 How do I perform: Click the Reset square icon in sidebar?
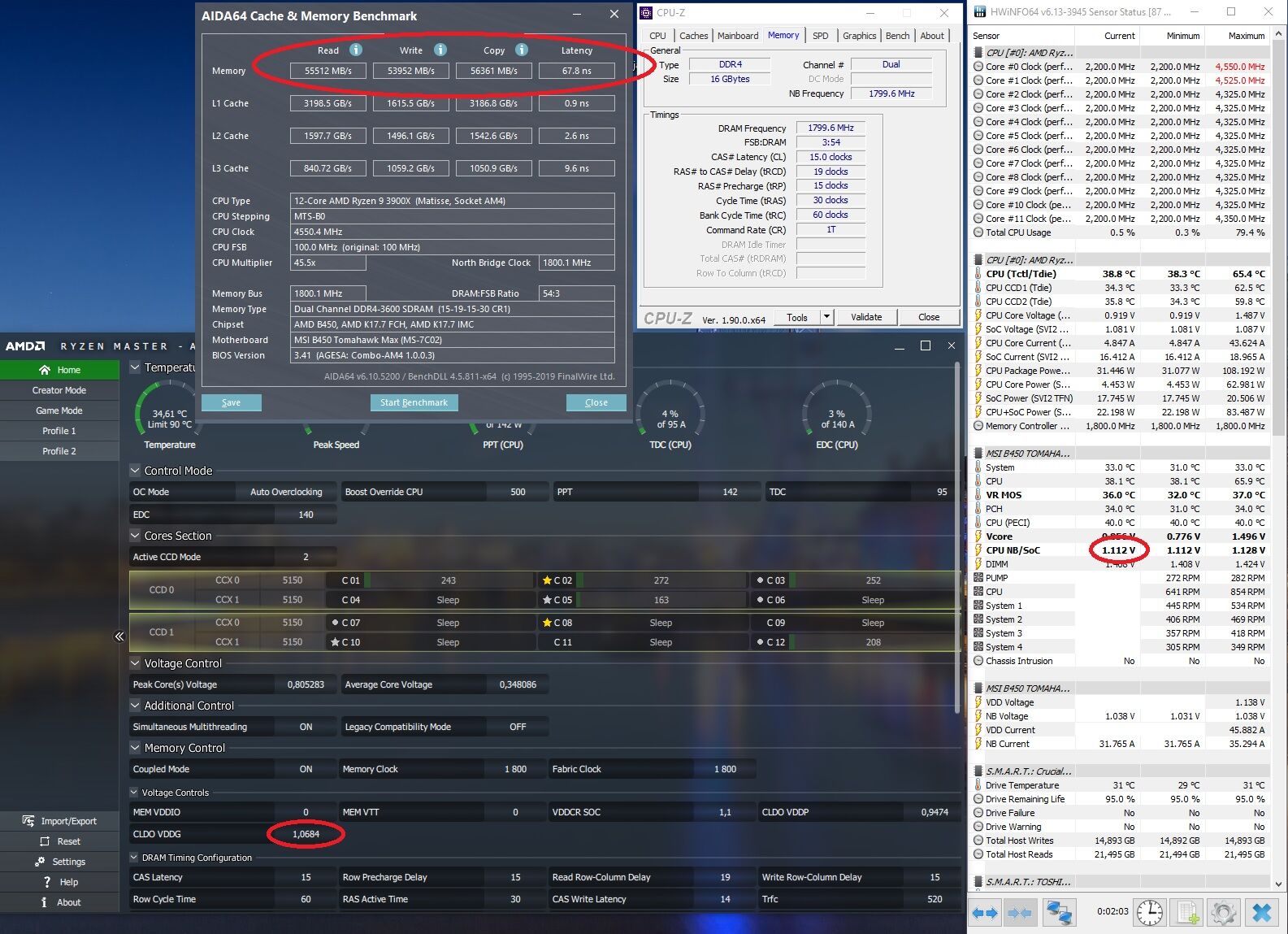click(x=46, y=841)
